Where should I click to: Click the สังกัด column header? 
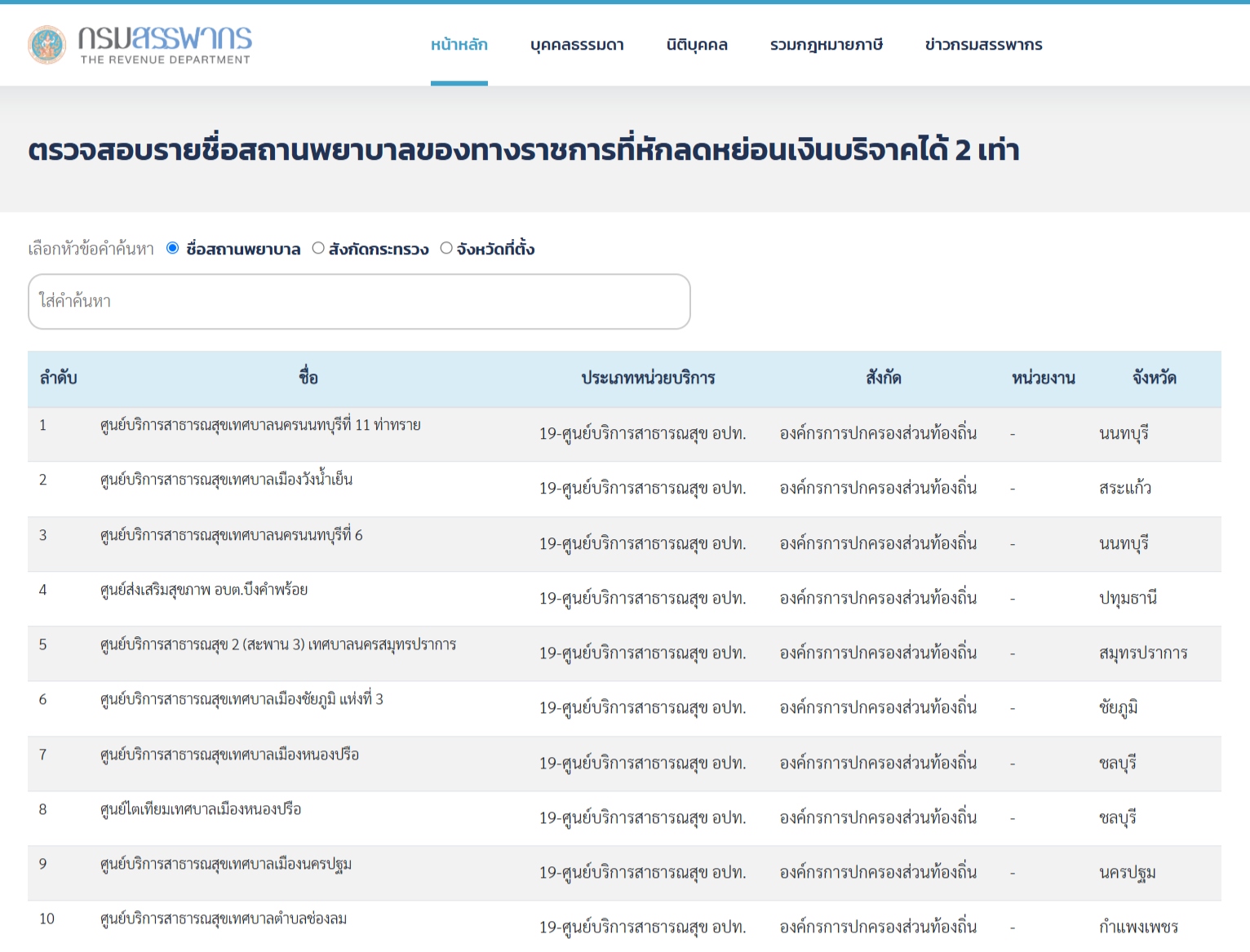(883, 378)
